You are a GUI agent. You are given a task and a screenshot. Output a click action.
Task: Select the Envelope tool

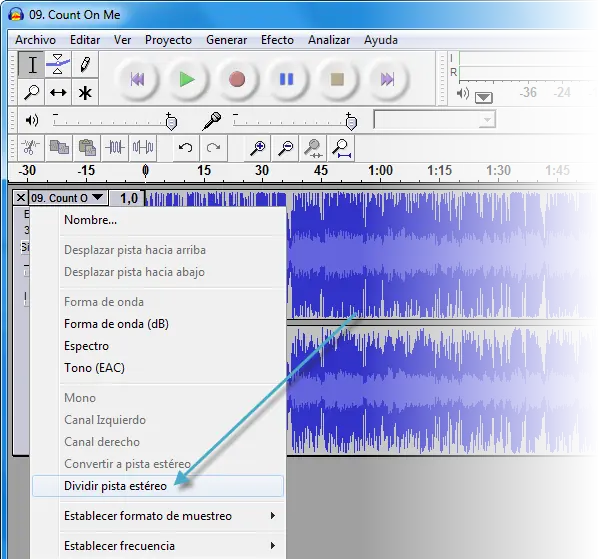(58, 65)
